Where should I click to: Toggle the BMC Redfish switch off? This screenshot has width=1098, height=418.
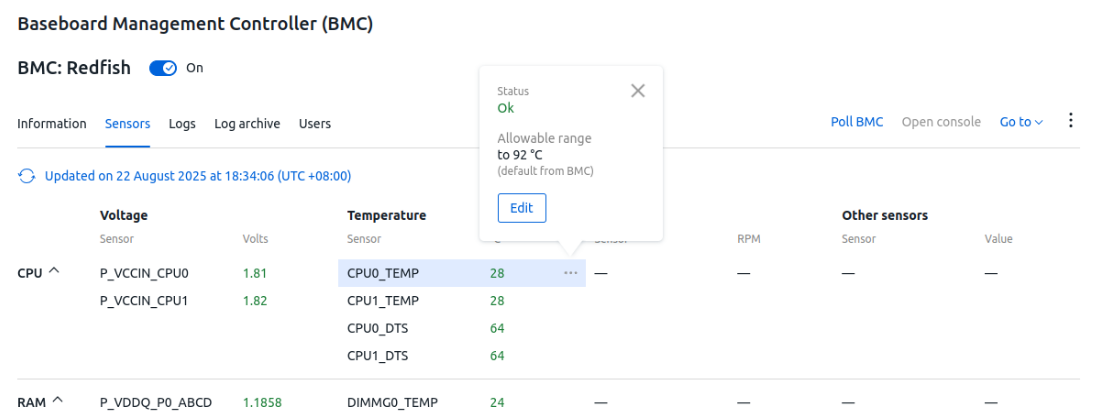click(163, 69)
